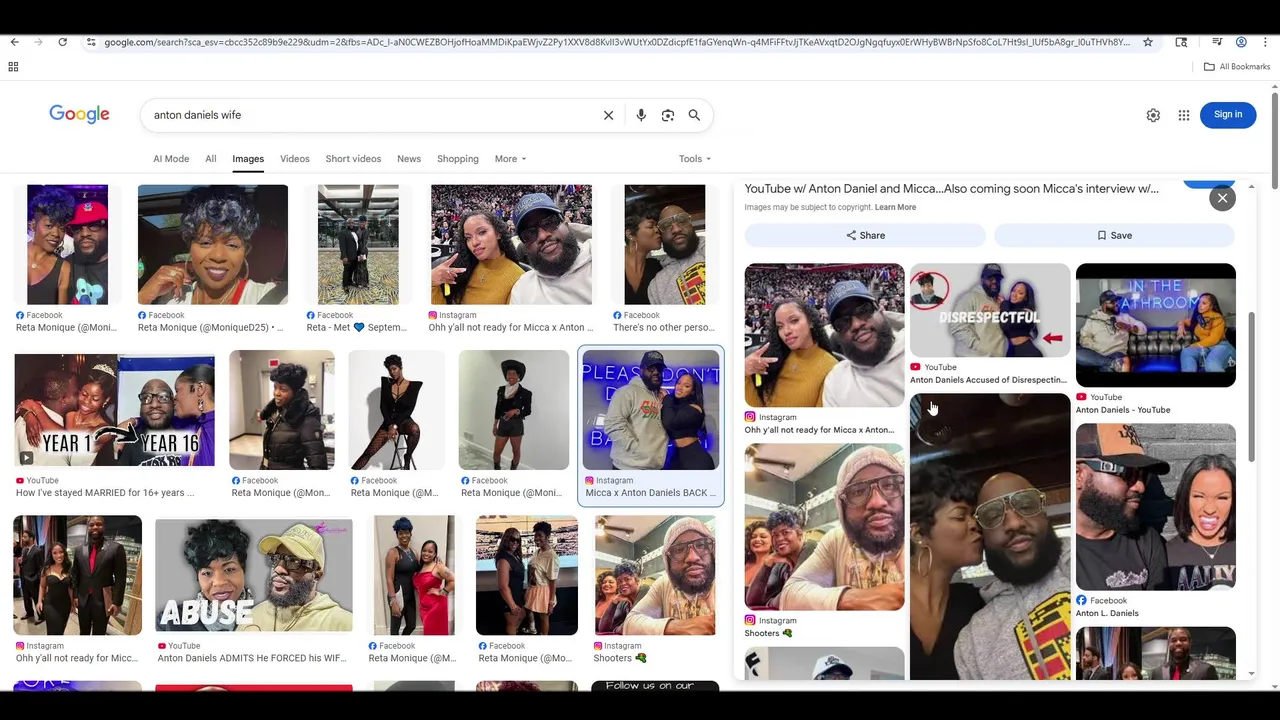This screenshot has height=720, width=1280.
Task: Switch to AI Mode tab
Action: coord(171,159)
